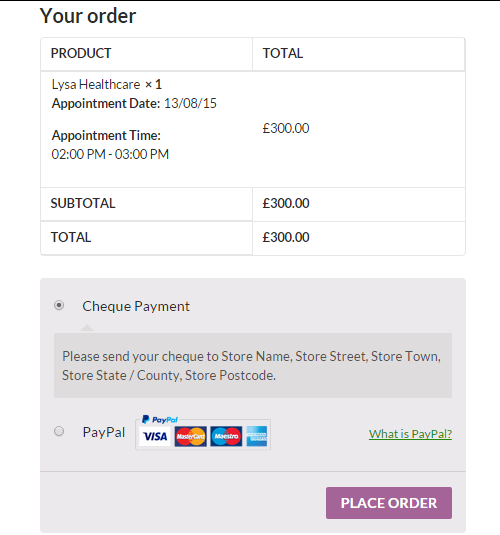Click the PayPal logo above the cards
This screenshot has height=535, width=500.
pos(160,419)
